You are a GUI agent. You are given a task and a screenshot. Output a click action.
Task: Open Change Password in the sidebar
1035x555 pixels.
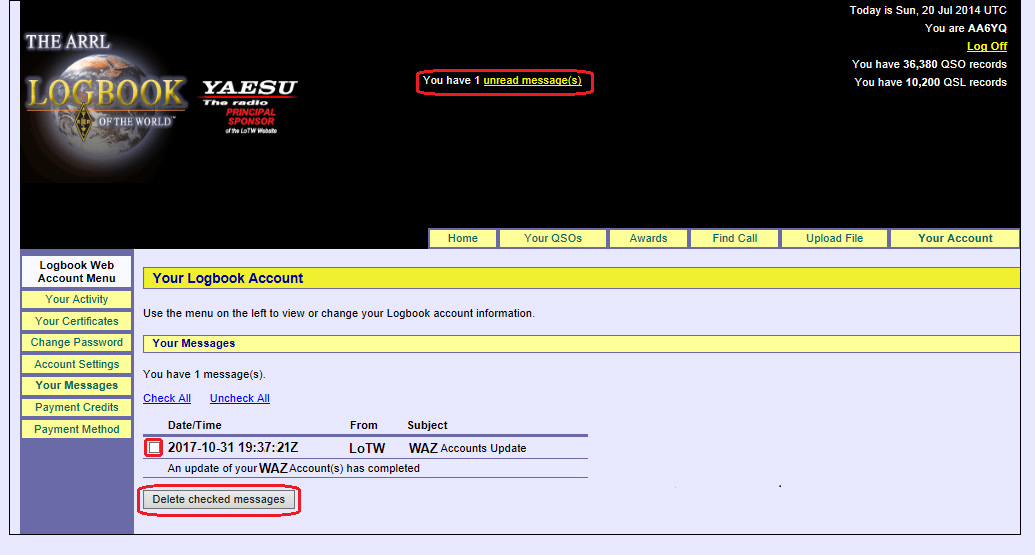76,342
